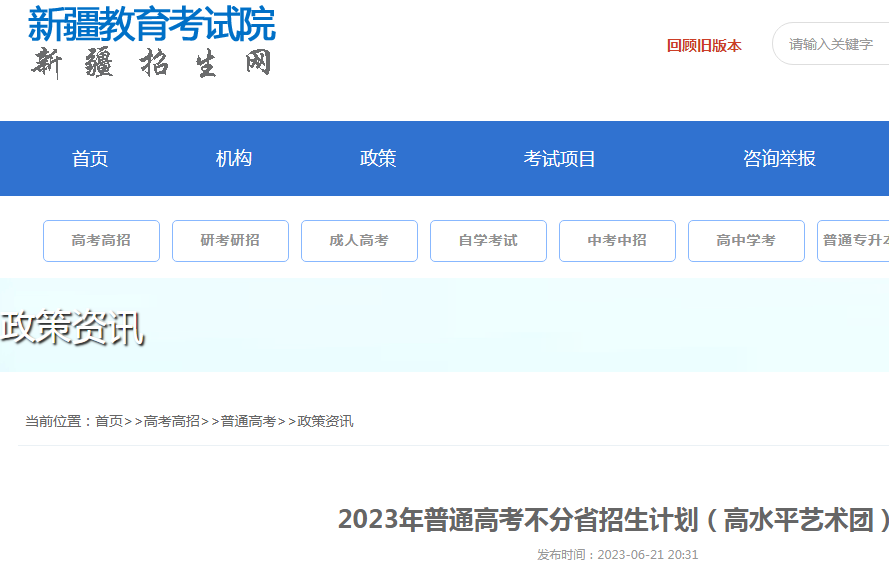
Task: Click the 新疆招生网 calligraphy logo
Action: [151, 62]
